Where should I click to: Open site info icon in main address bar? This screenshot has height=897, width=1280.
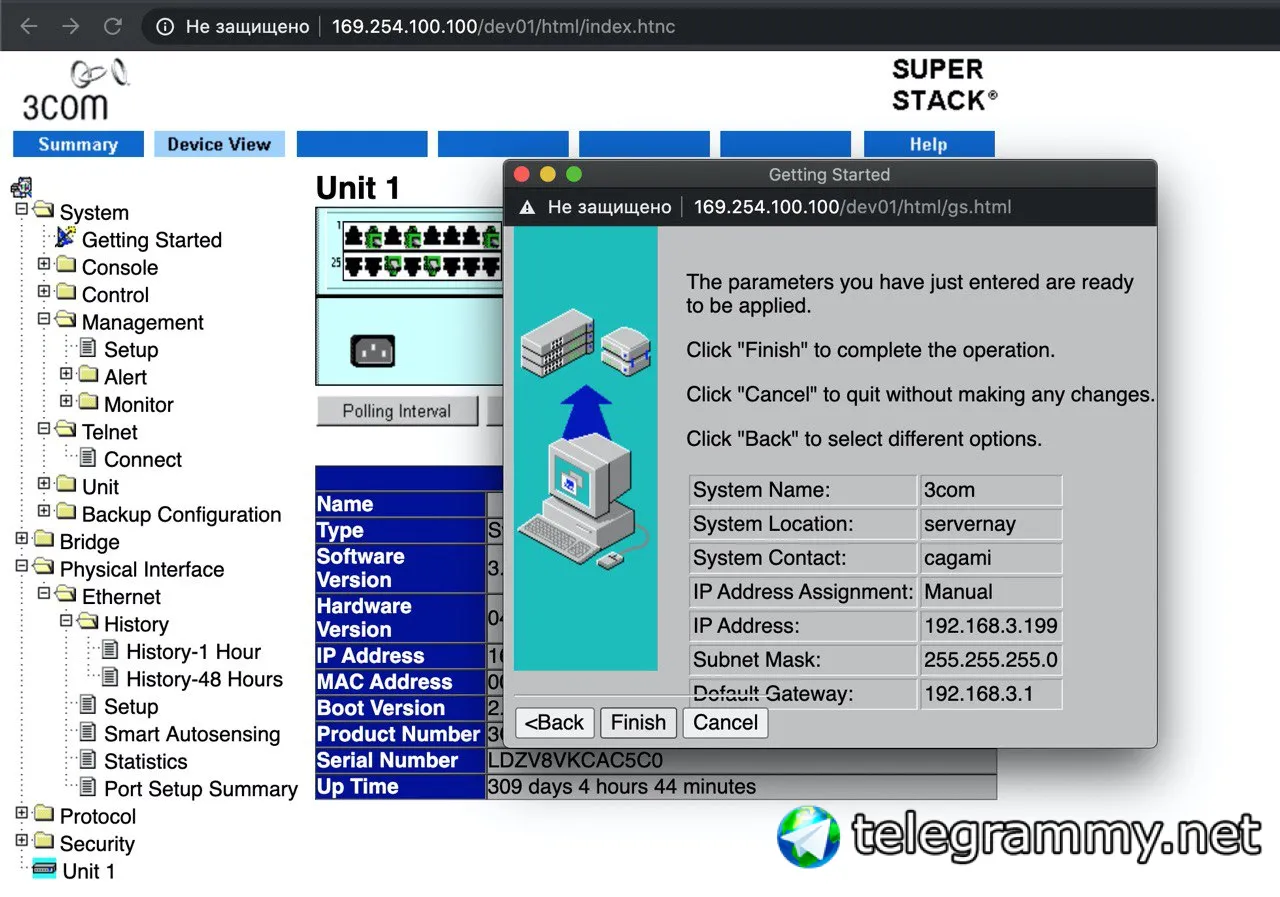pyautogui.click(x=166, y=26)
